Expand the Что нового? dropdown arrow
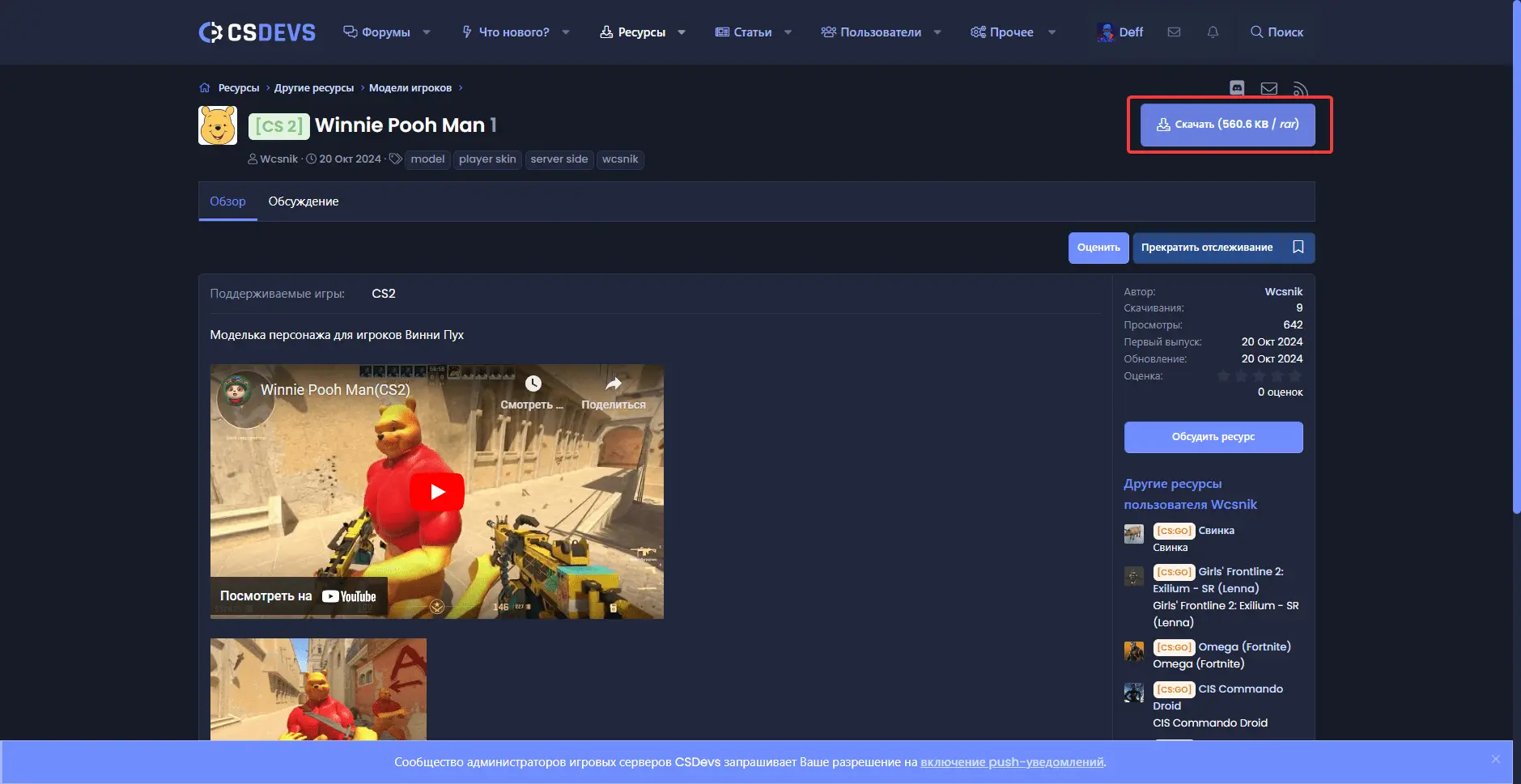This screenshot has height=784, width=1521. tap(566, 32)
